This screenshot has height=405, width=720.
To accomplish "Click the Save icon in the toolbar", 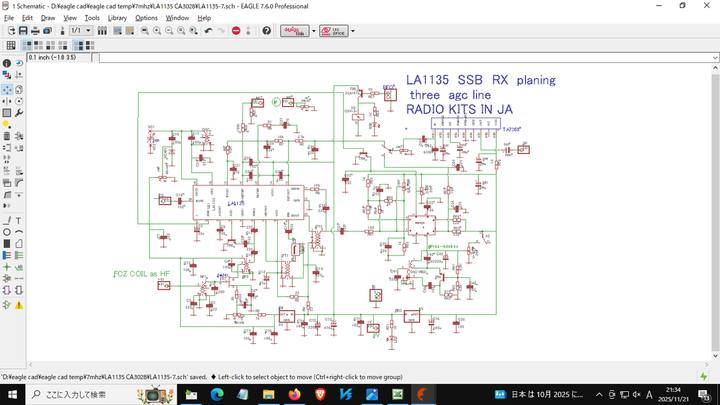I will click(23, 31).
